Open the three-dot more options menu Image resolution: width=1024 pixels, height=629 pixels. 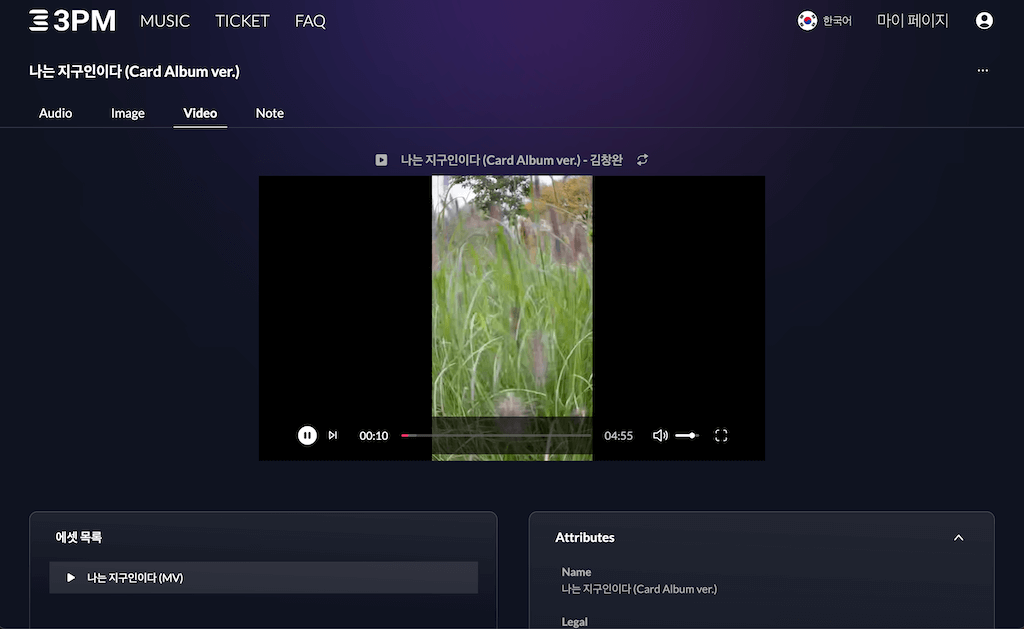(982, 71)
